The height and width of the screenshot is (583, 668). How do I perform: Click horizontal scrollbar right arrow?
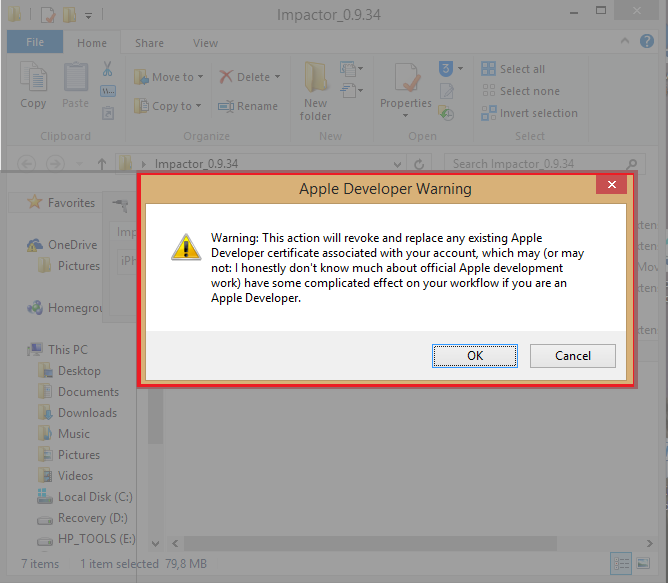[x=649, y=543]
